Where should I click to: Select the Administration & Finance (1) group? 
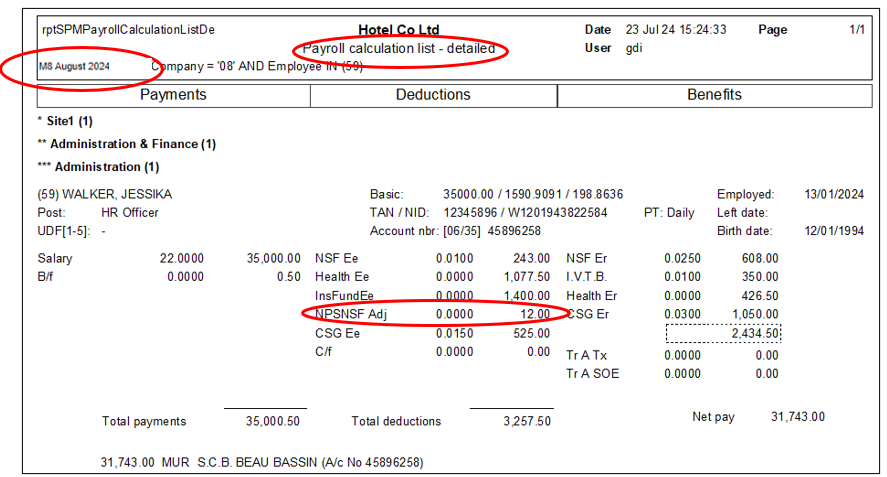click(x=132, y=144)
